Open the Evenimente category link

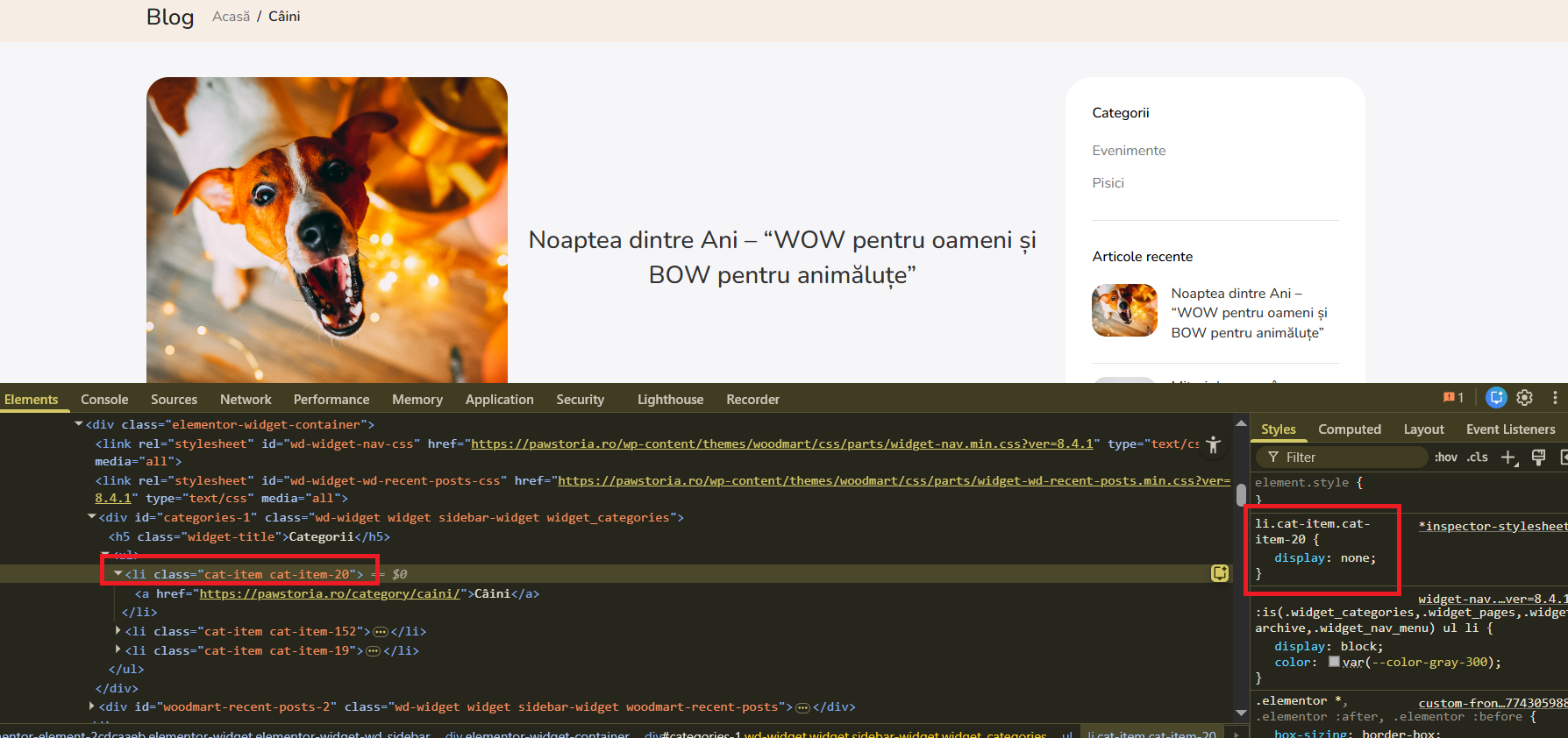coord(1129,151)
